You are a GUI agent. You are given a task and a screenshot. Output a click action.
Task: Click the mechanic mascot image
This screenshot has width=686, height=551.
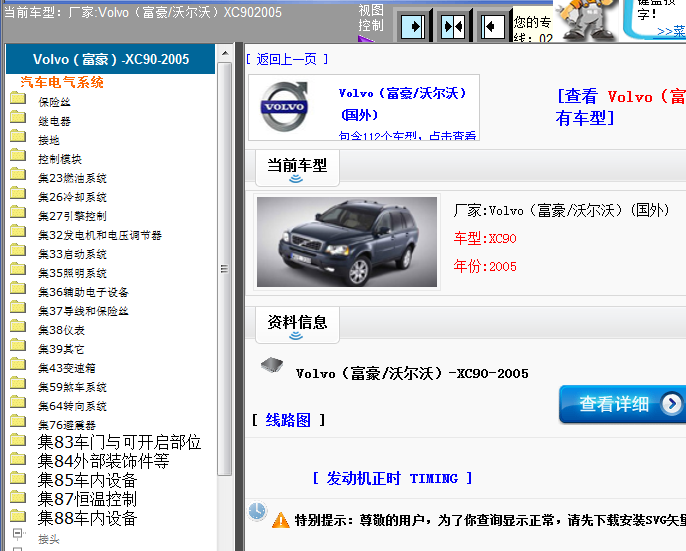click(x=586, y=21)
